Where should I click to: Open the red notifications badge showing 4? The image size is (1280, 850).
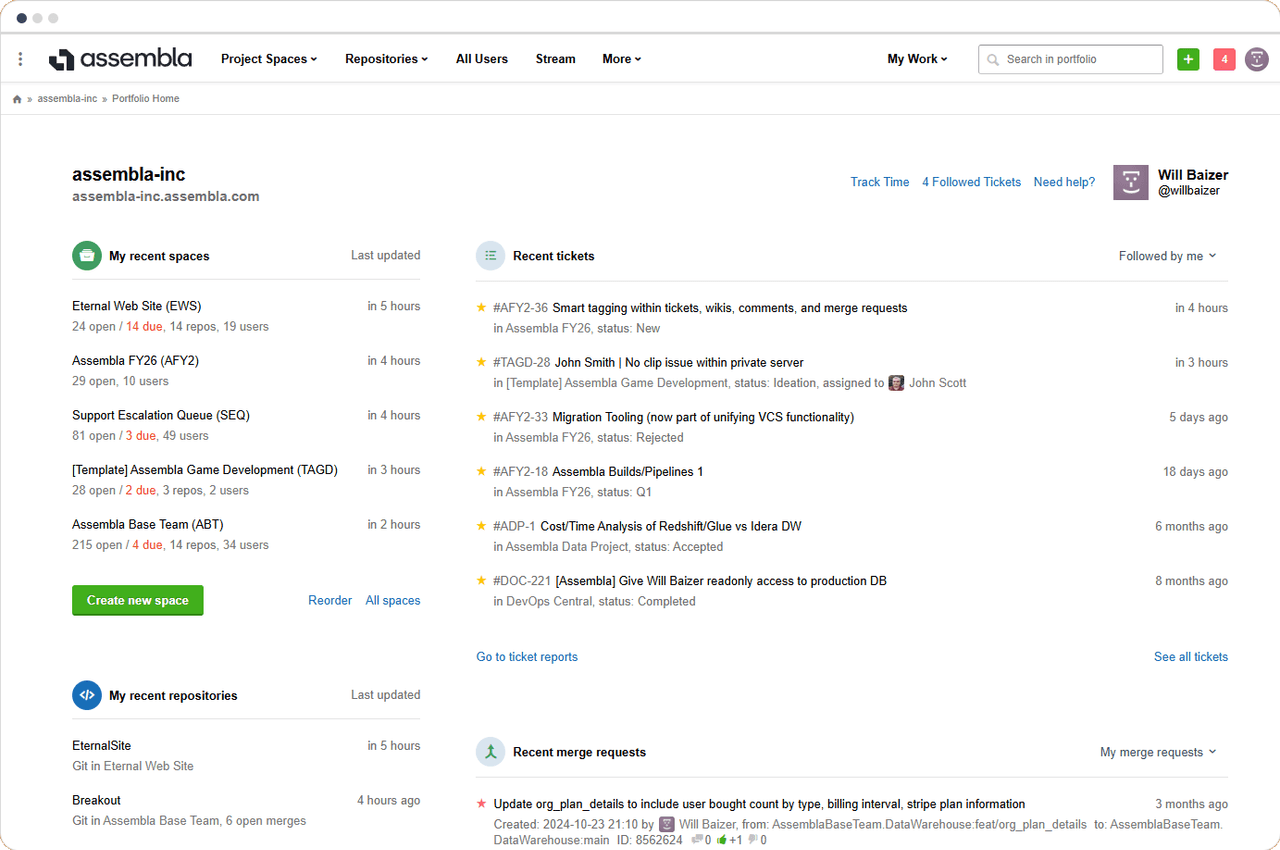1224,59
